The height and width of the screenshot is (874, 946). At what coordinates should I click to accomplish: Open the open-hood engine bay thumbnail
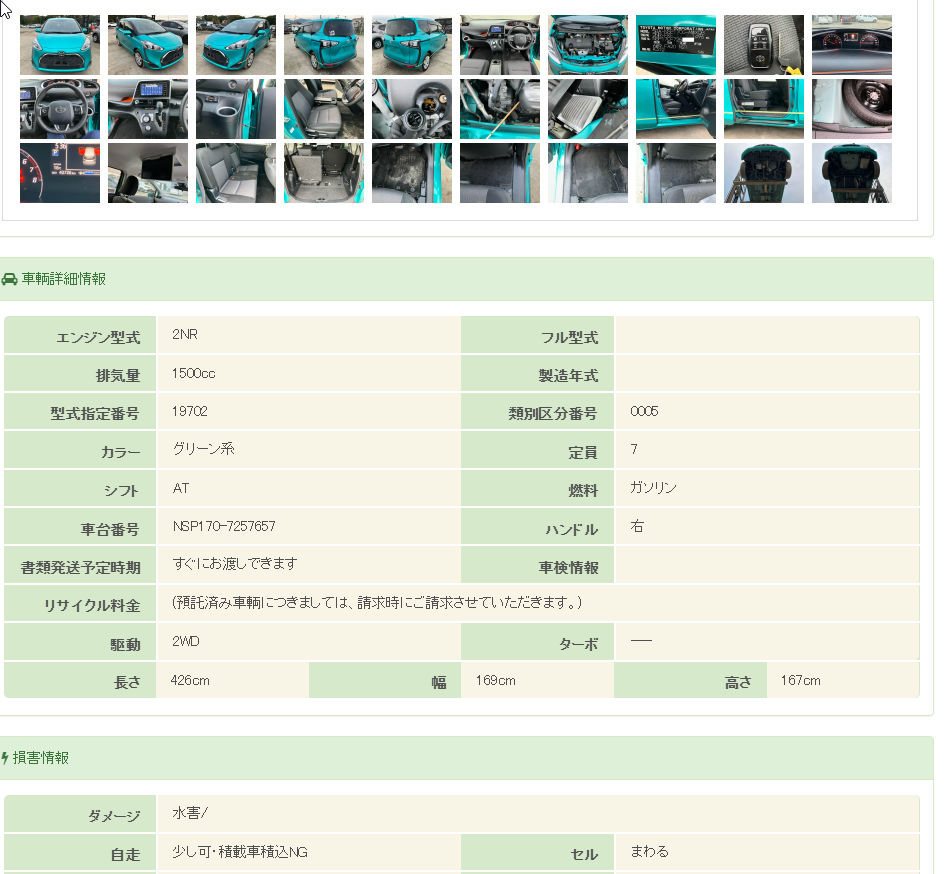tap(587, 45)
